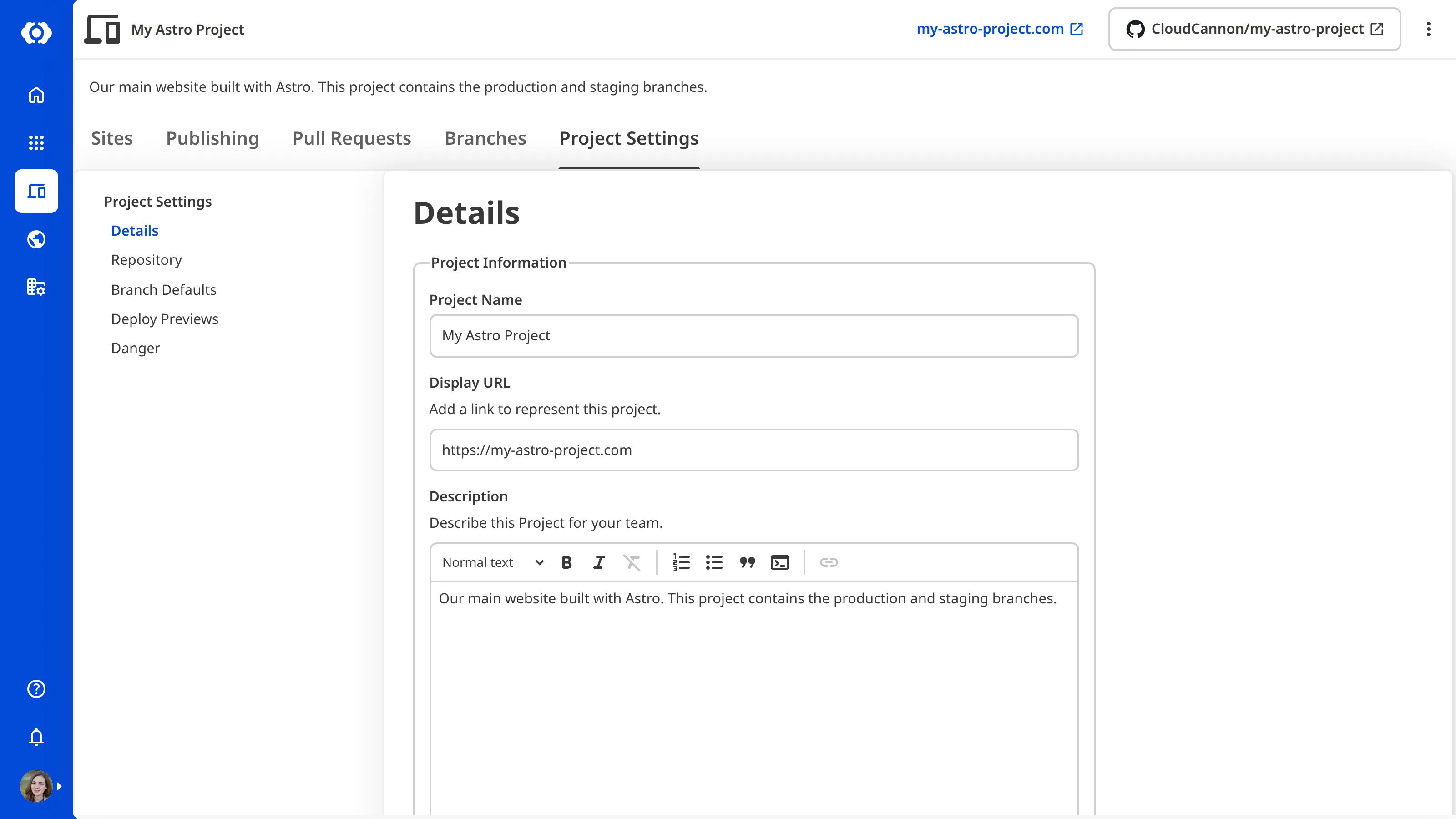This screenshot has width=1456, height=819.
Task: Toggle italic formatting in description editor
Action: (599, 562)
